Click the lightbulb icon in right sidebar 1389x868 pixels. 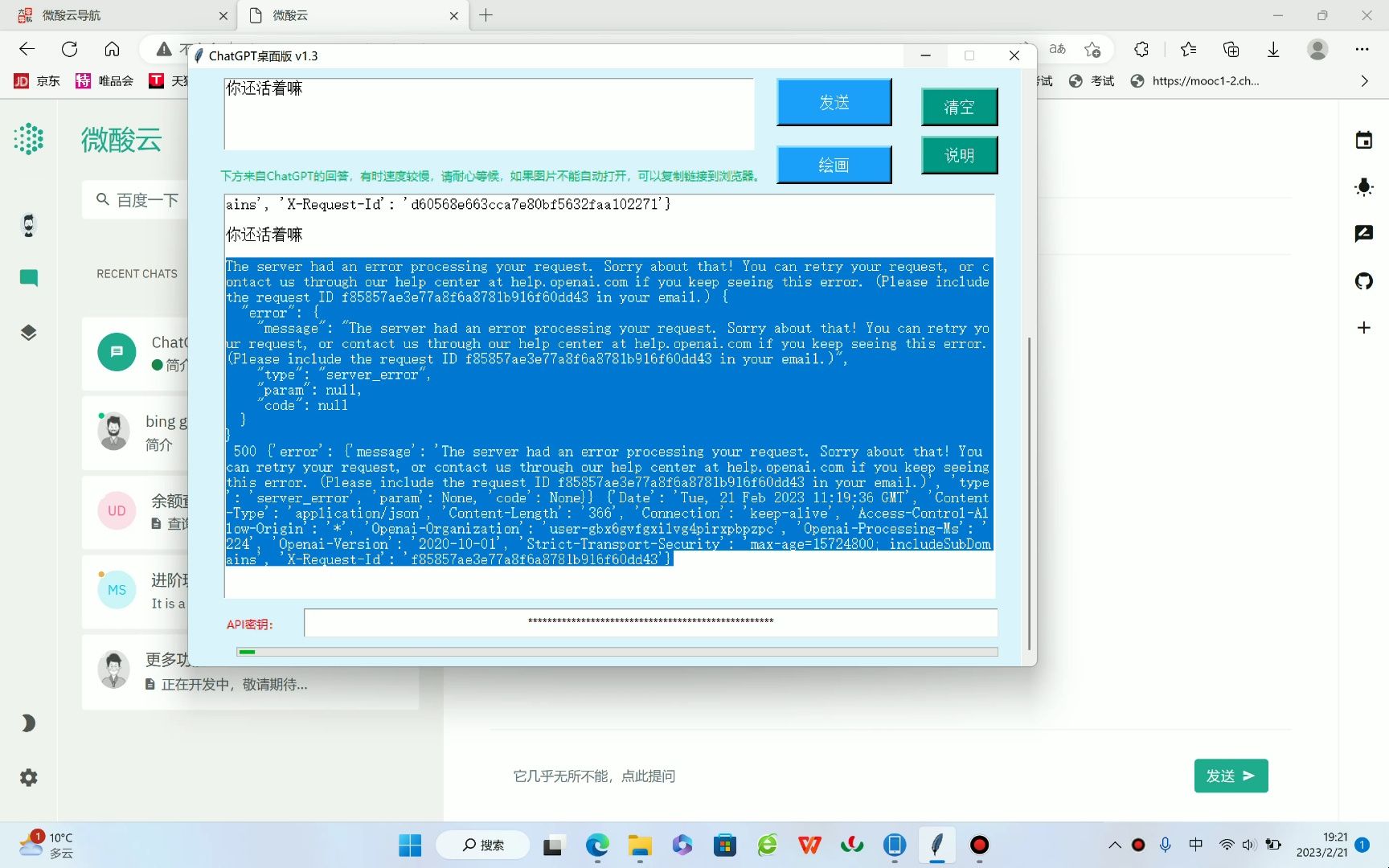(x=1364, y=186)
